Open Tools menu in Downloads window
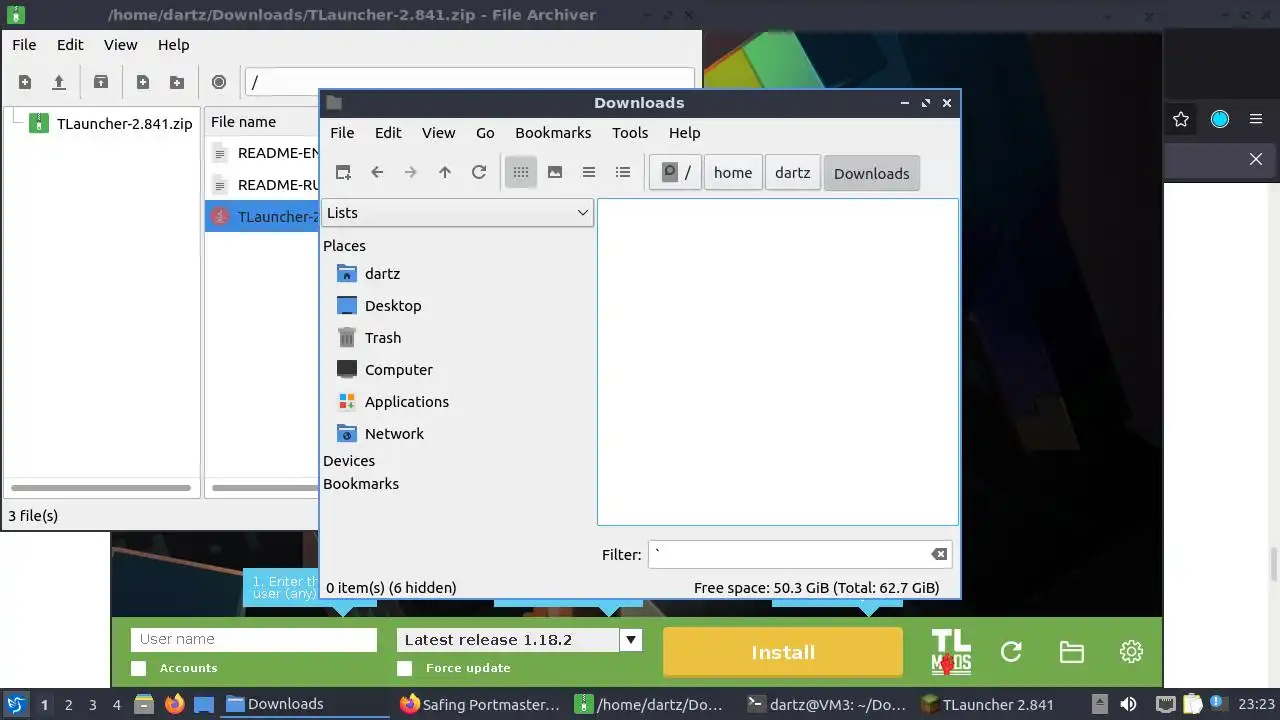Image resolution: width=1280 pixels, height=720 pixels. 630,133
